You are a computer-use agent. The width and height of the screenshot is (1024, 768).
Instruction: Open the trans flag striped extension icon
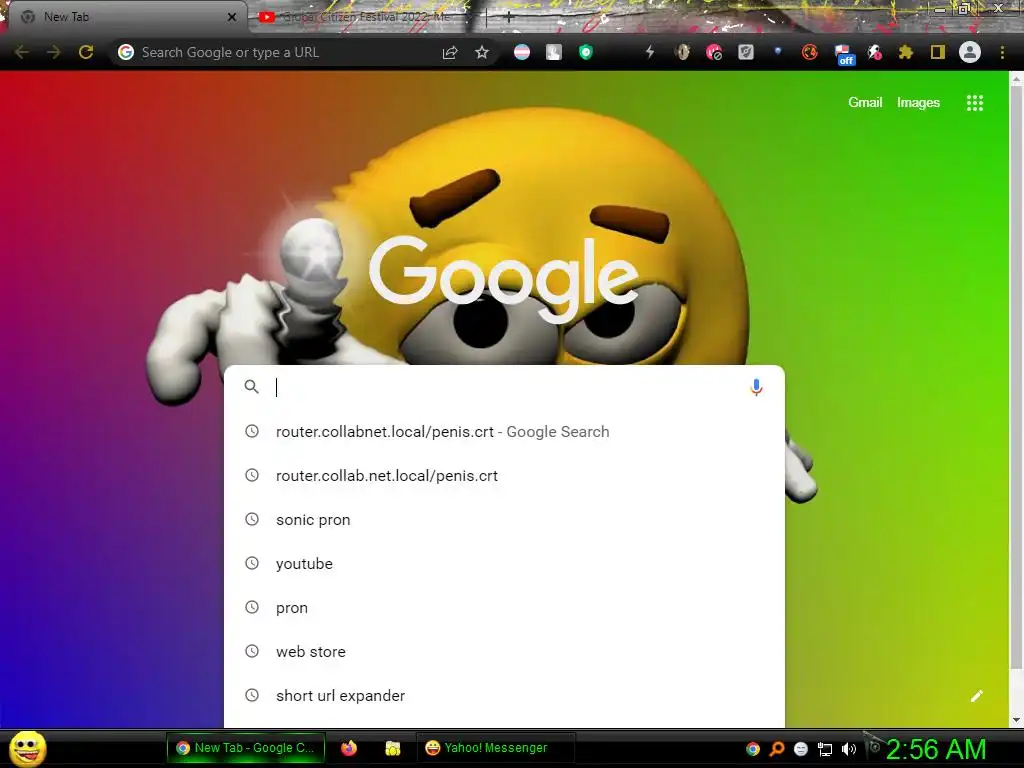click(x=522, y=52)
